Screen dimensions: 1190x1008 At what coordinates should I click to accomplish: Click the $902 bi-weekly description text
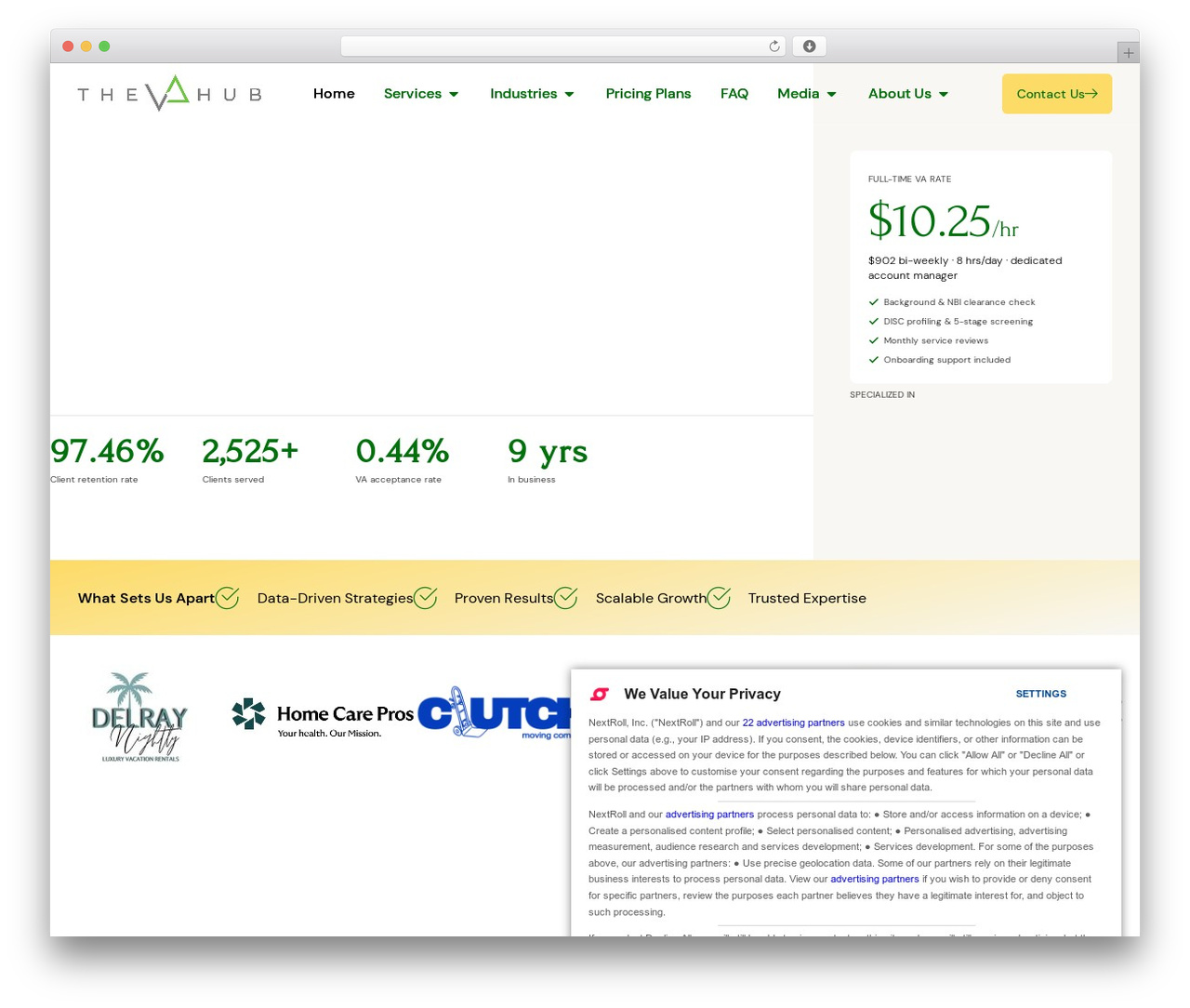(x=965, y=268)
